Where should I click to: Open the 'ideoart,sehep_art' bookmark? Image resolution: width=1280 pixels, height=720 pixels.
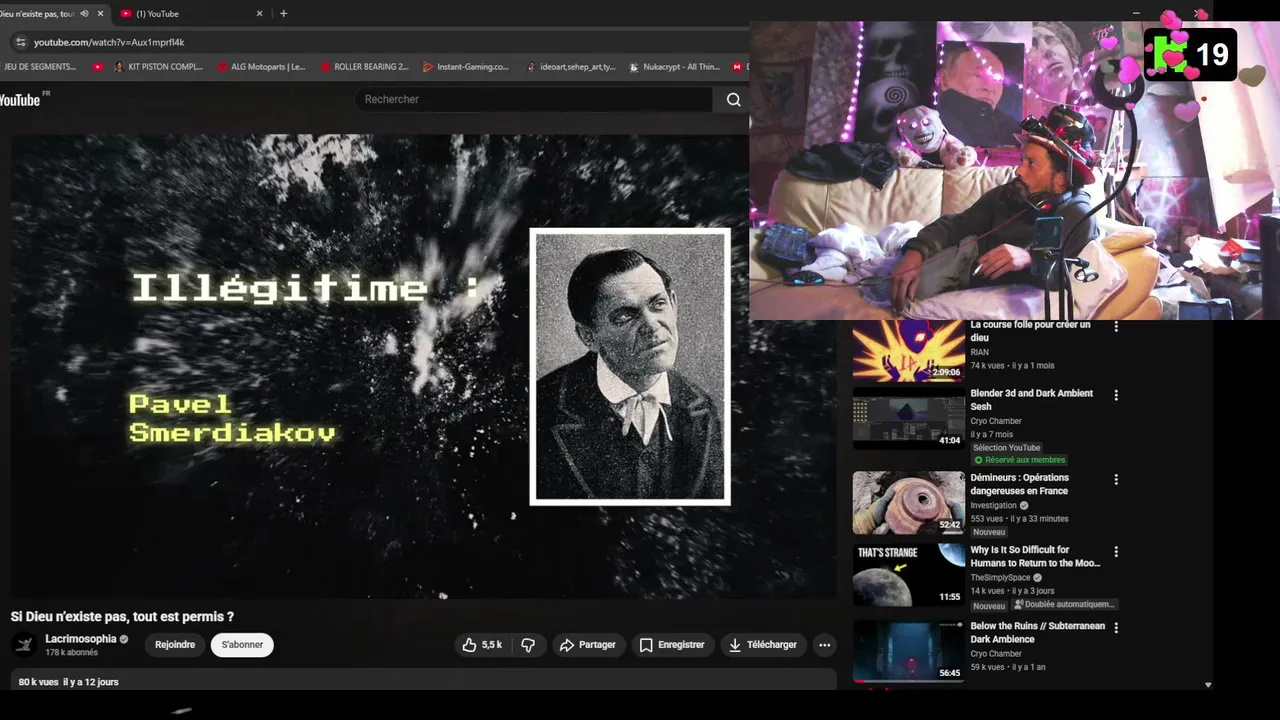570,67
